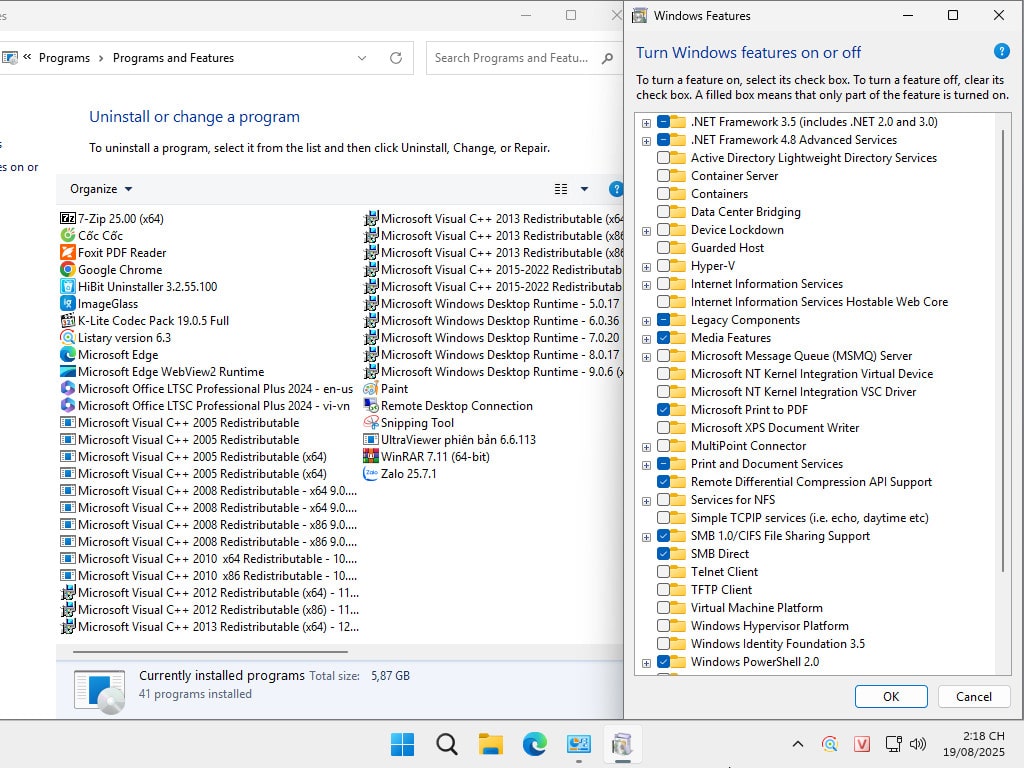Expand the Media Features node
The height and width of the screenshot is (768, 1024).
coord(646,339)
